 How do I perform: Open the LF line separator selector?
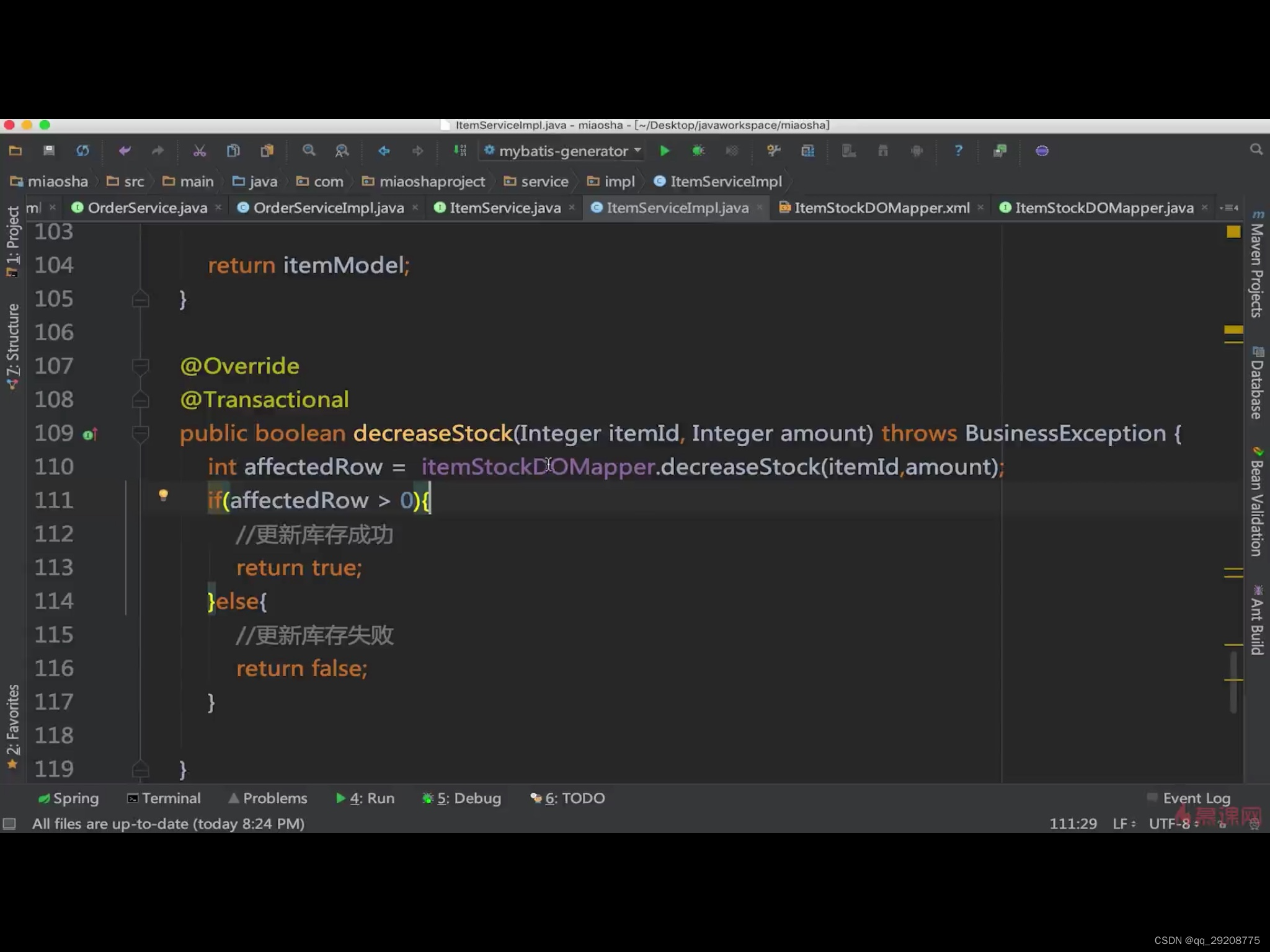tap(1123, 824)
